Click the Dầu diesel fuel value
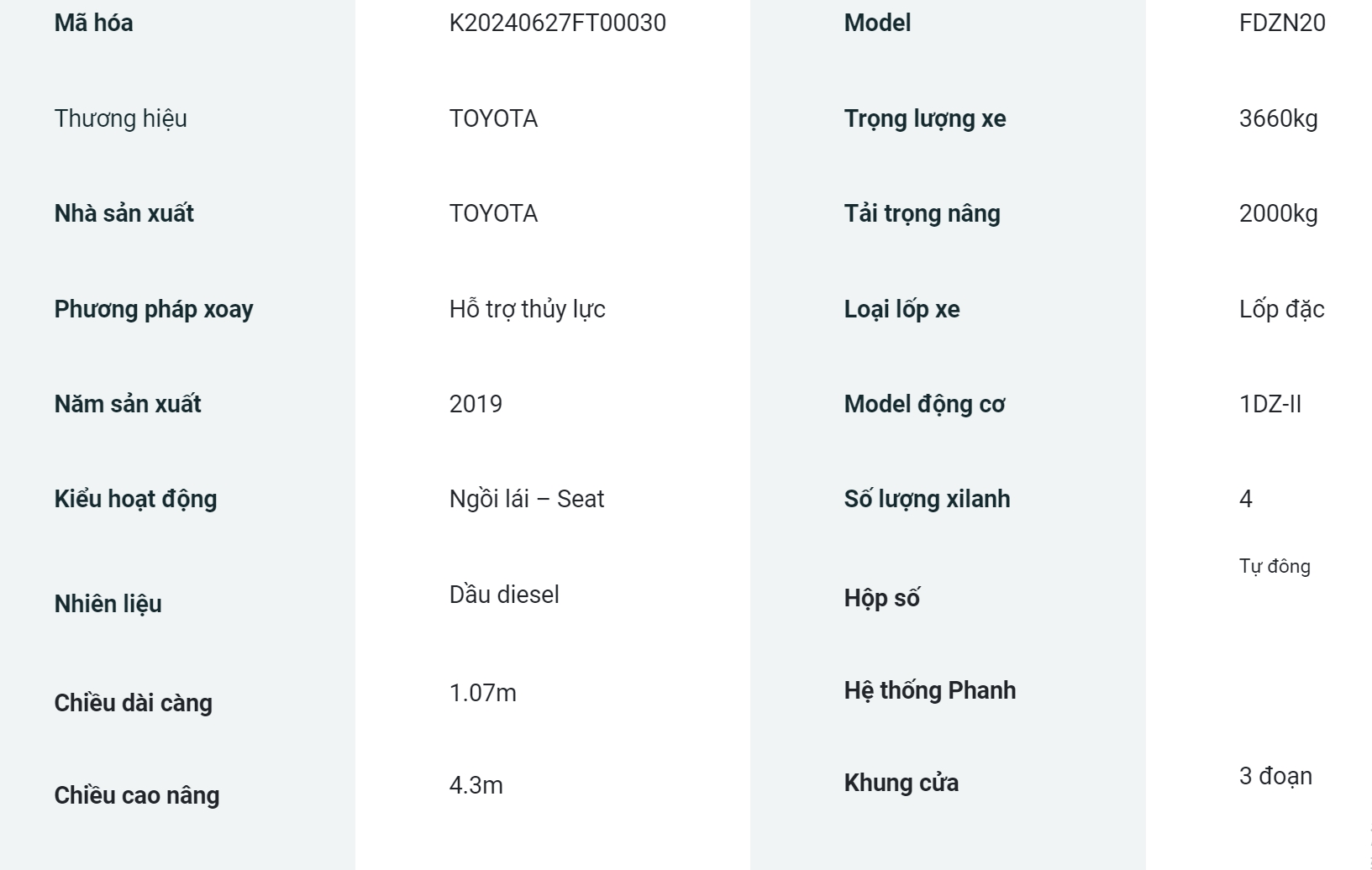The image size is (1372, 870). (x=504, y=595)
